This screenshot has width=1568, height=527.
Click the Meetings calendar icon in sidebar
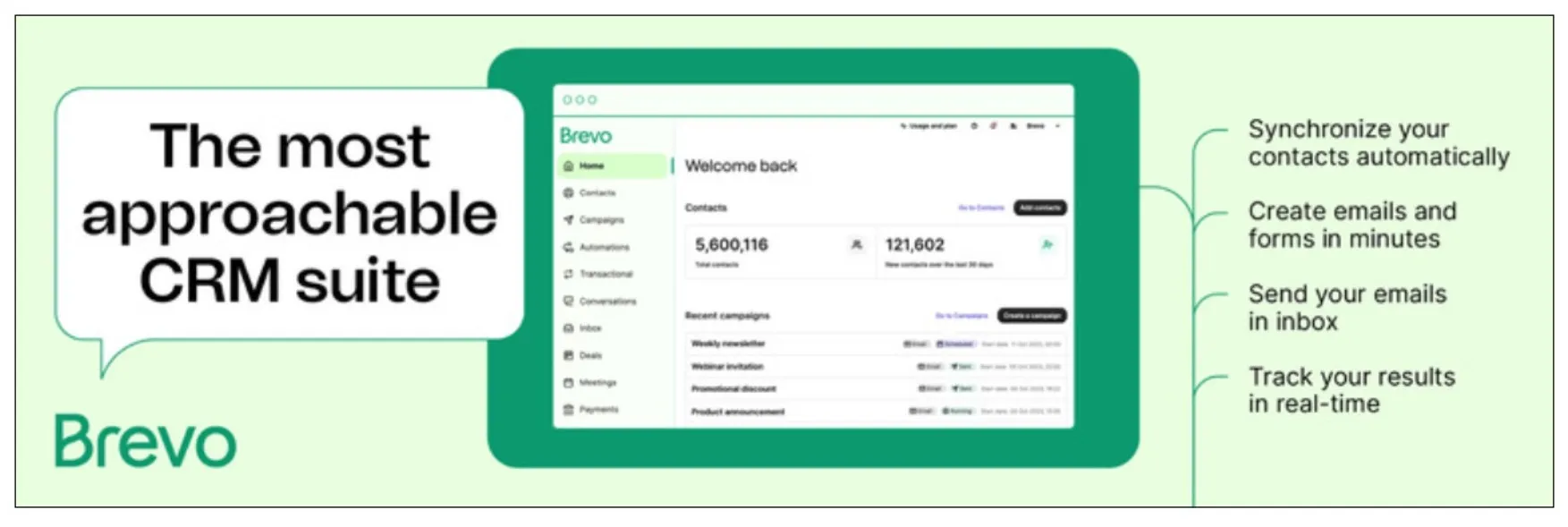568,382
